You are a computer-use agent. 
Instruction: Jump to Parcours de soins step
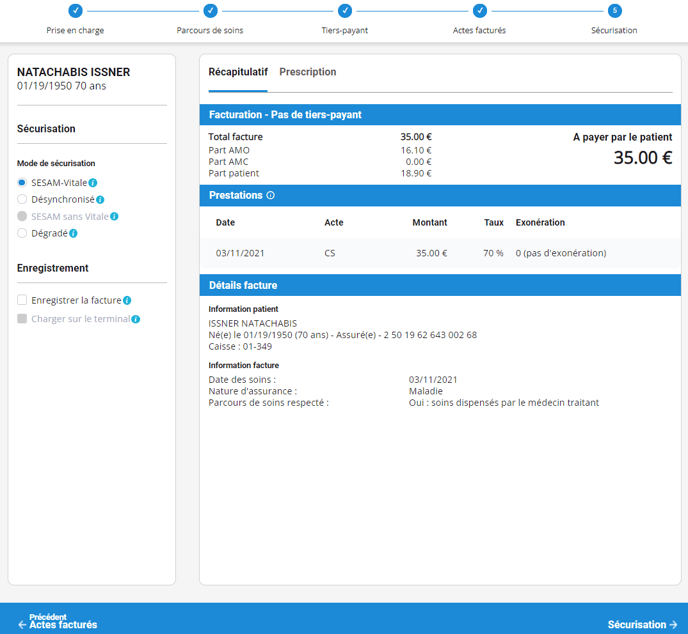pos(210,11)
